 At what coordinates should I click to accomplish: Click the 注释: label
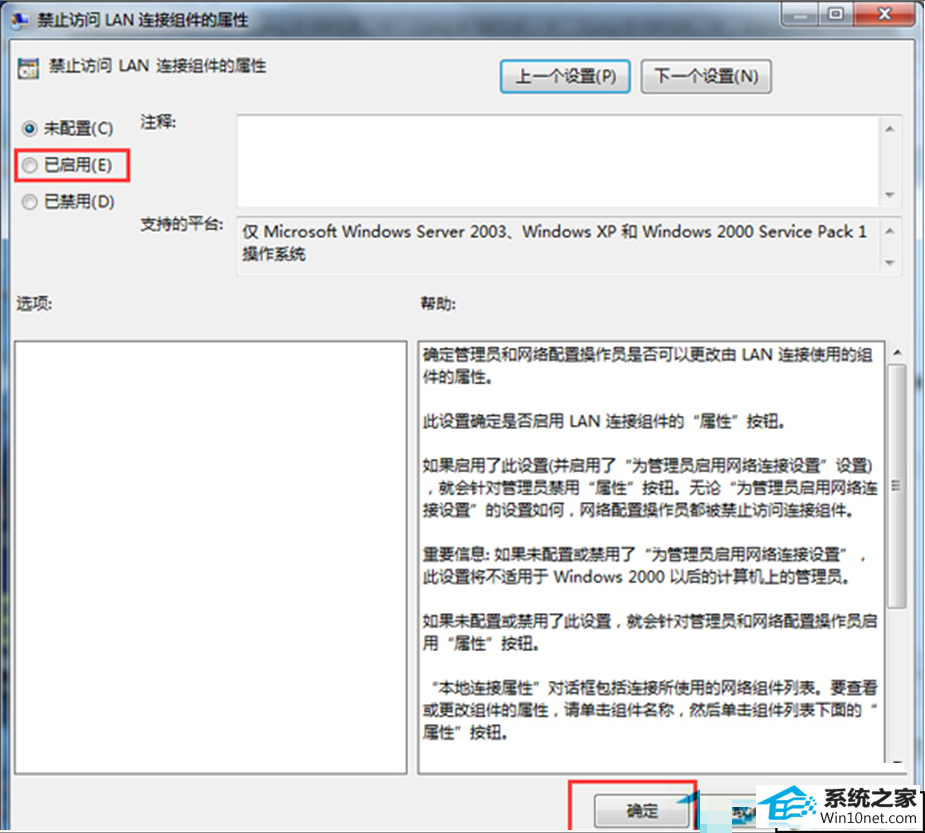click(158, 122)
